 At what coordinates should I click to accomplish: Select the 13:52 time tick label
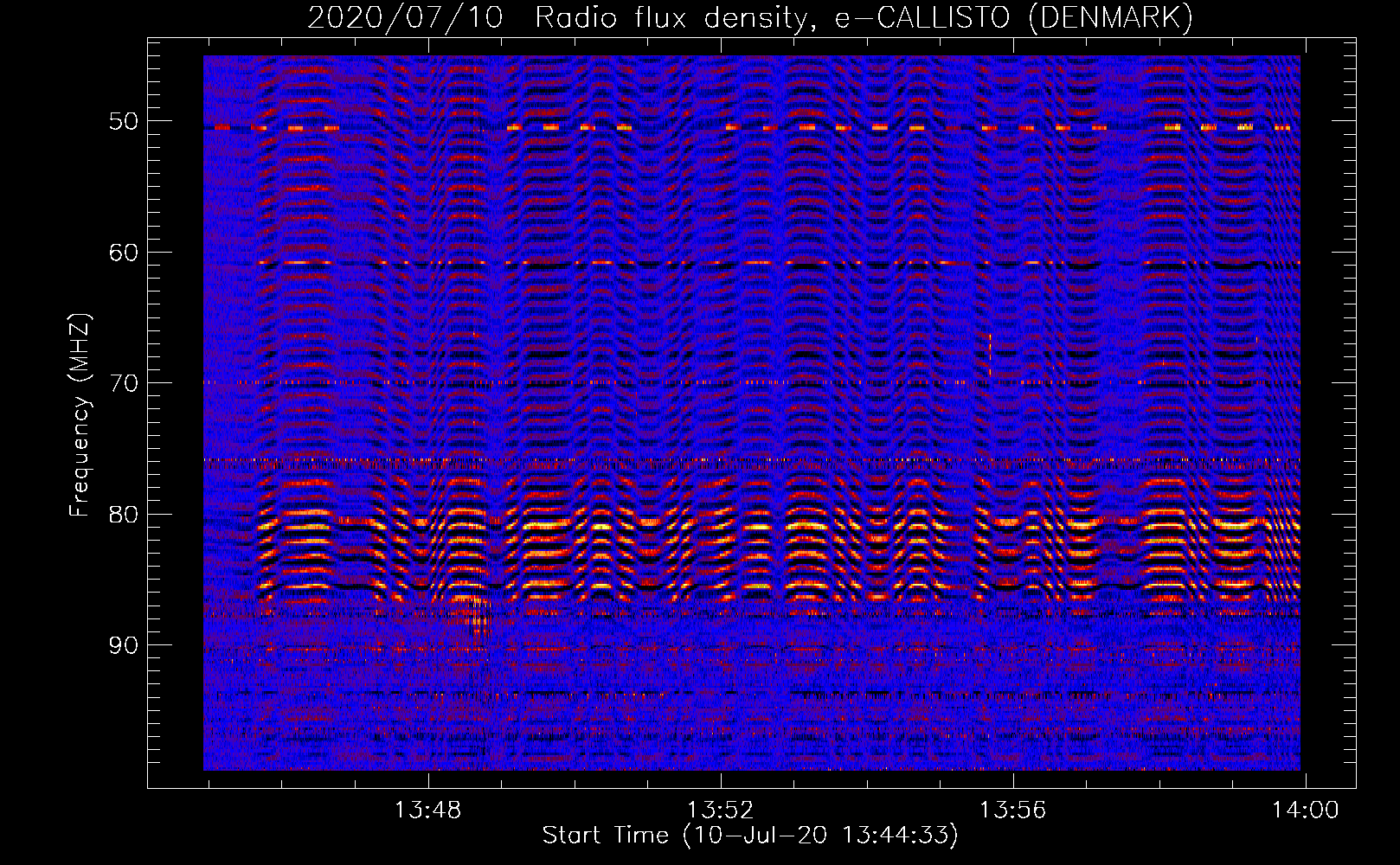(x=721, y=810)
